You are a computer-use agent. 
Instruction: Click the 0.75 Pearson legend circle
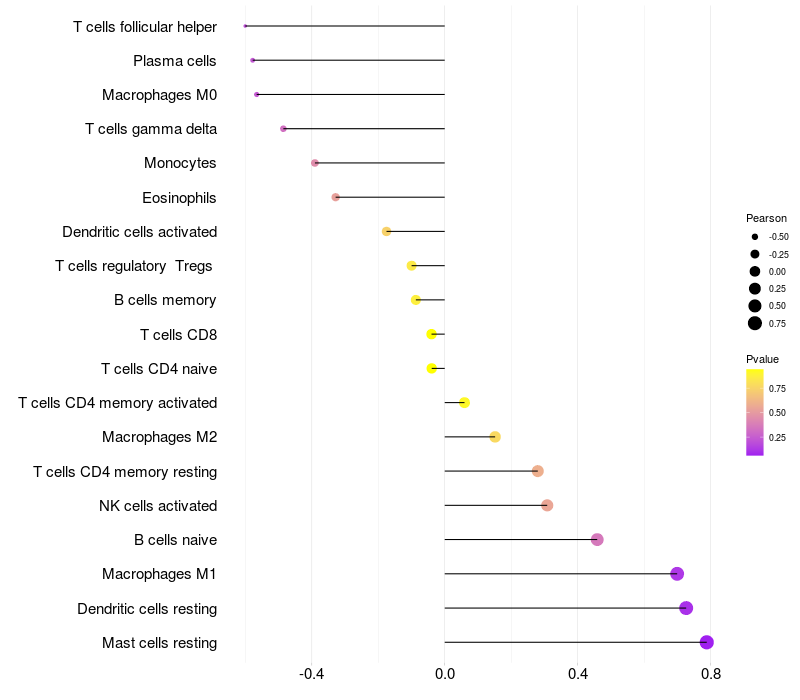tap(755, 323)
